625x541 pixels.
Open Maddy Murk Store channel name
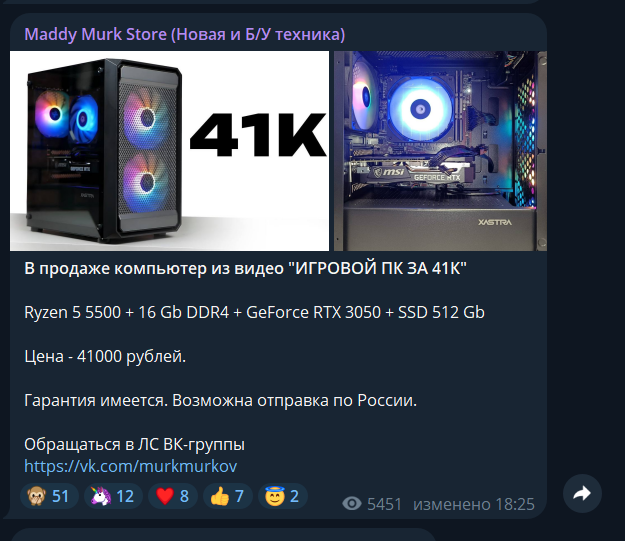pyautogui.click(x=185, y=34)
